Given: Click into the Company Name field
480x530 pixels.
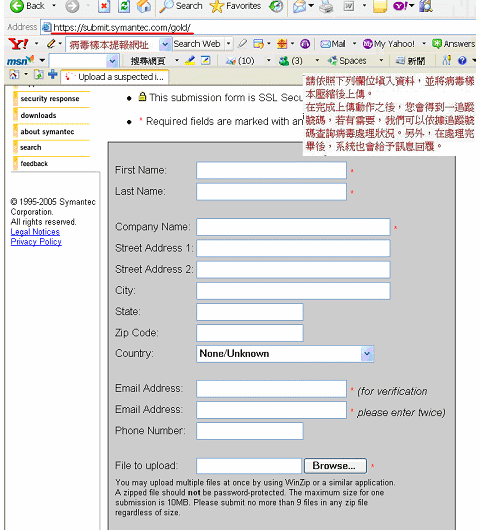Looking at the screenshot, I should click(x=293, y=227).
